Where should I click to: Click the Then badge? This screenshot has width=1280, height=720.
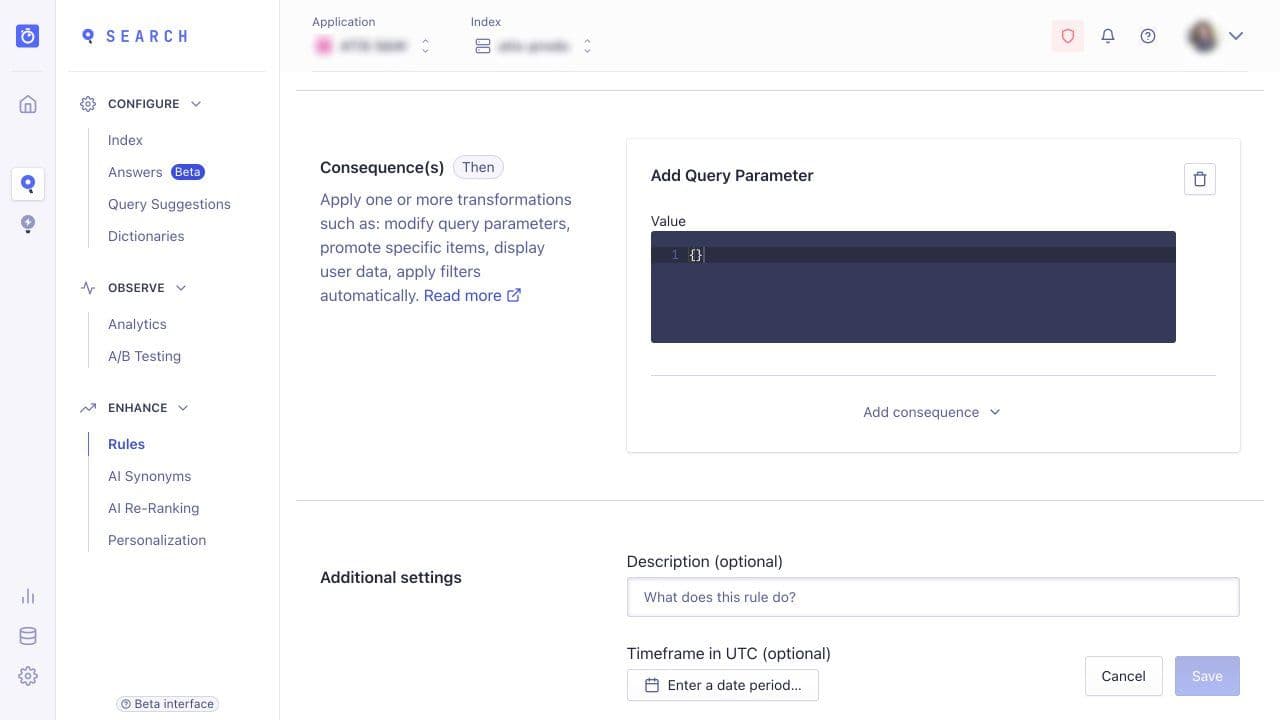478,167
